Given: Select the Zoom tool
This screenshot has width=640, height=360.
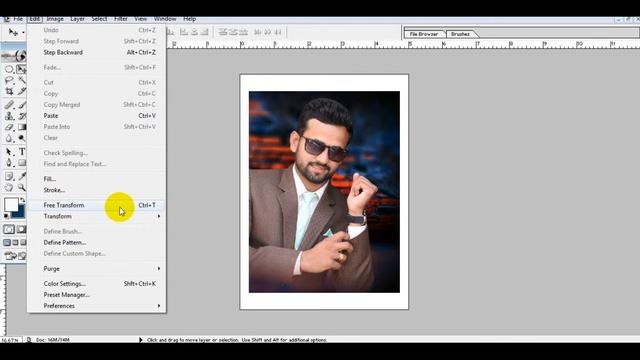Looking at the screenshot, I should coord(21,188).
